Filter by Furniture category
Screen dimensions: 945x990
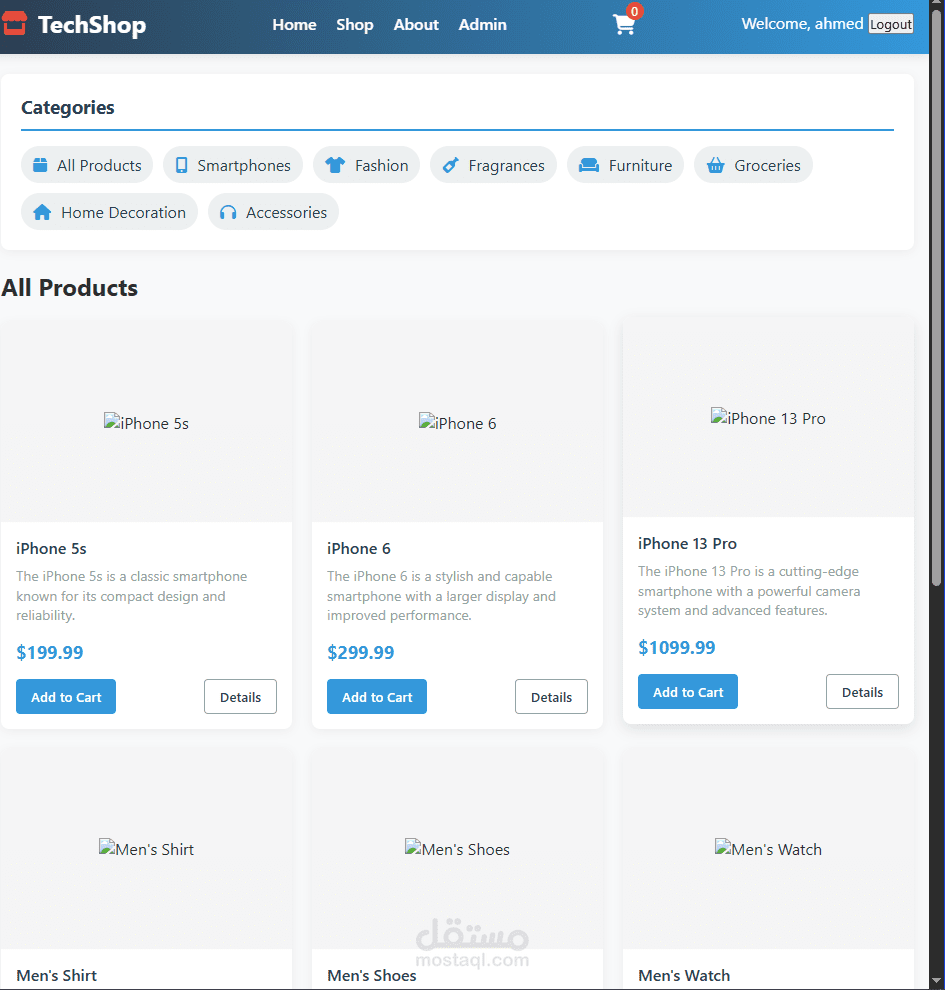(x=626, y=165)
